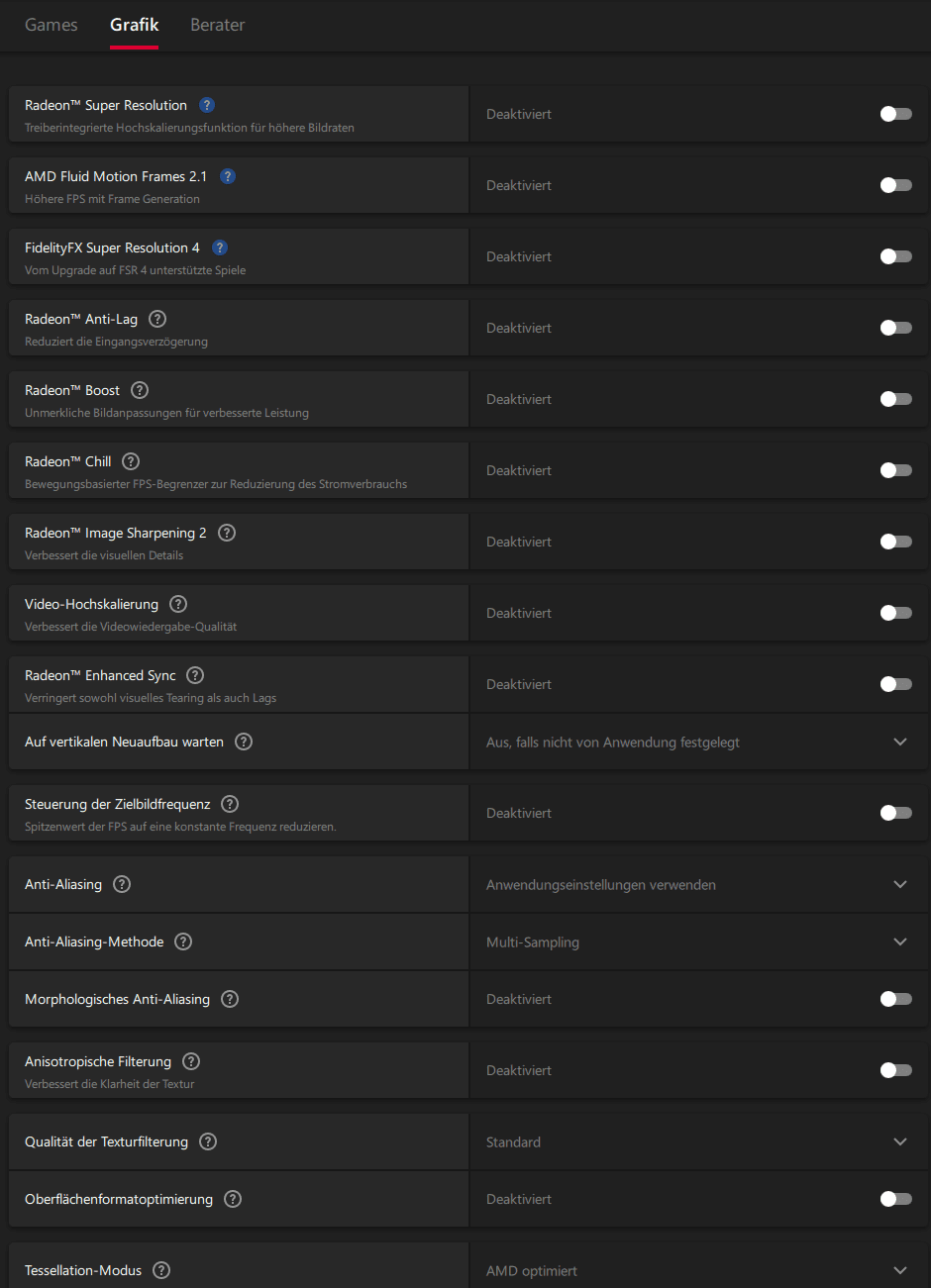Show help for Tessellation-Modus

tap(161, 1270)
